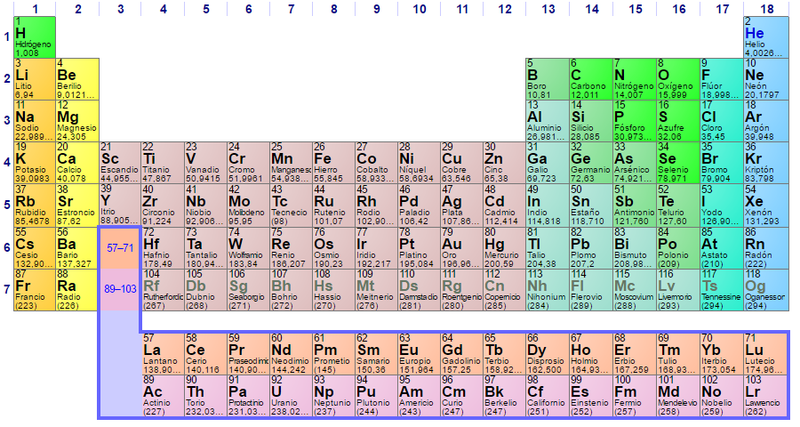Select the Hierro (Fe) element
Image resolution: width=800 pixels, height=427 pixels.
334,163
